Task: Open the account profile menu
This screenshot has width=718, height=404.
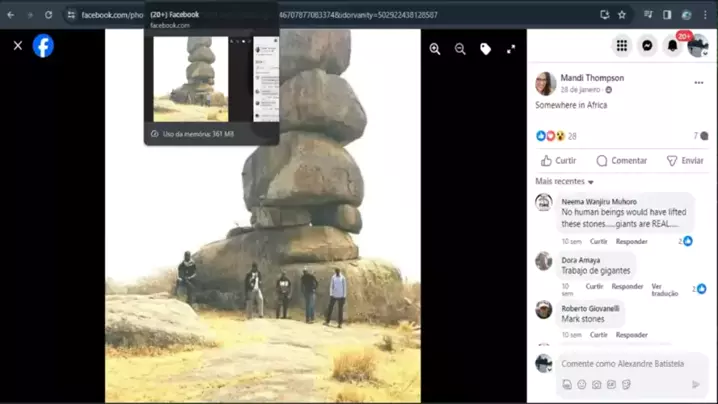Action: pos(698,46)
